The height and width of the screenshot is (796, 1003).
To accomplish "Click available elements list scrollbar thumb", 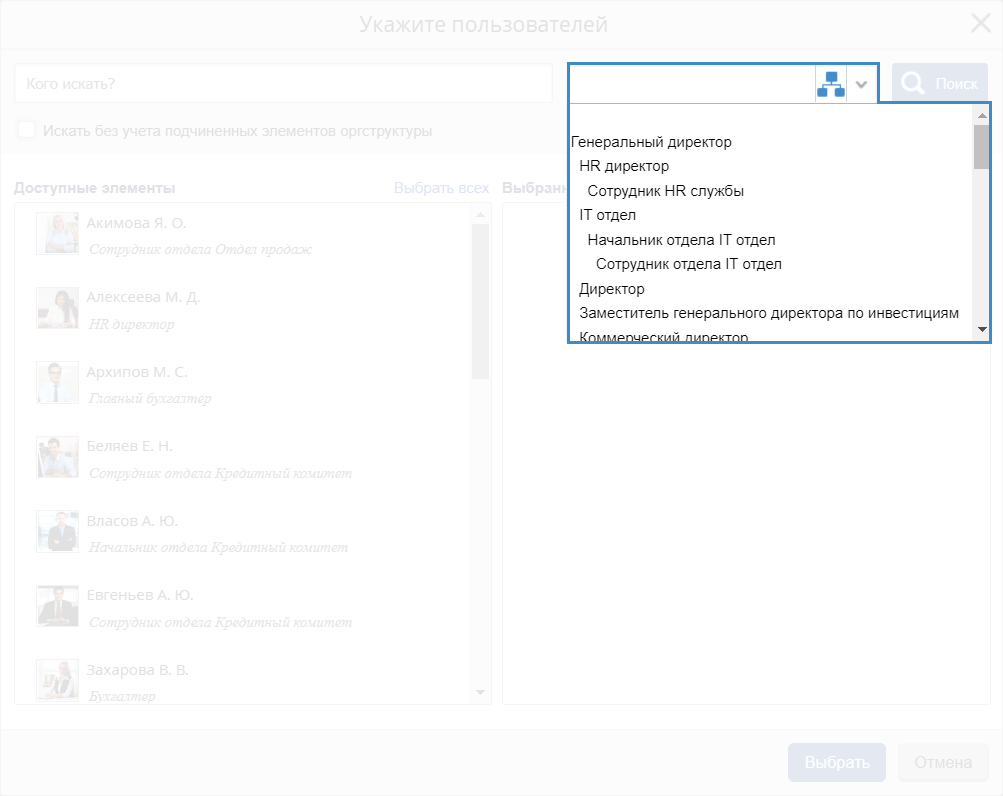I will 480,301.
